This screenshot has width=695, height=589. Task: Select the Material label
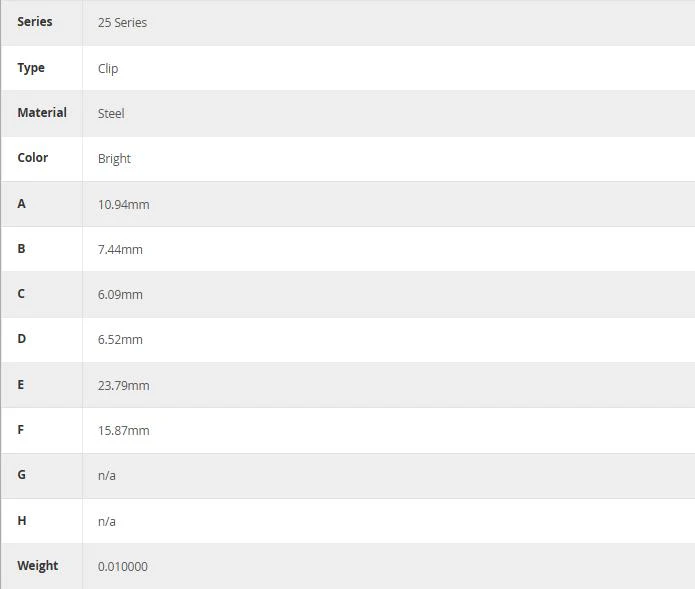click(42, 113)
